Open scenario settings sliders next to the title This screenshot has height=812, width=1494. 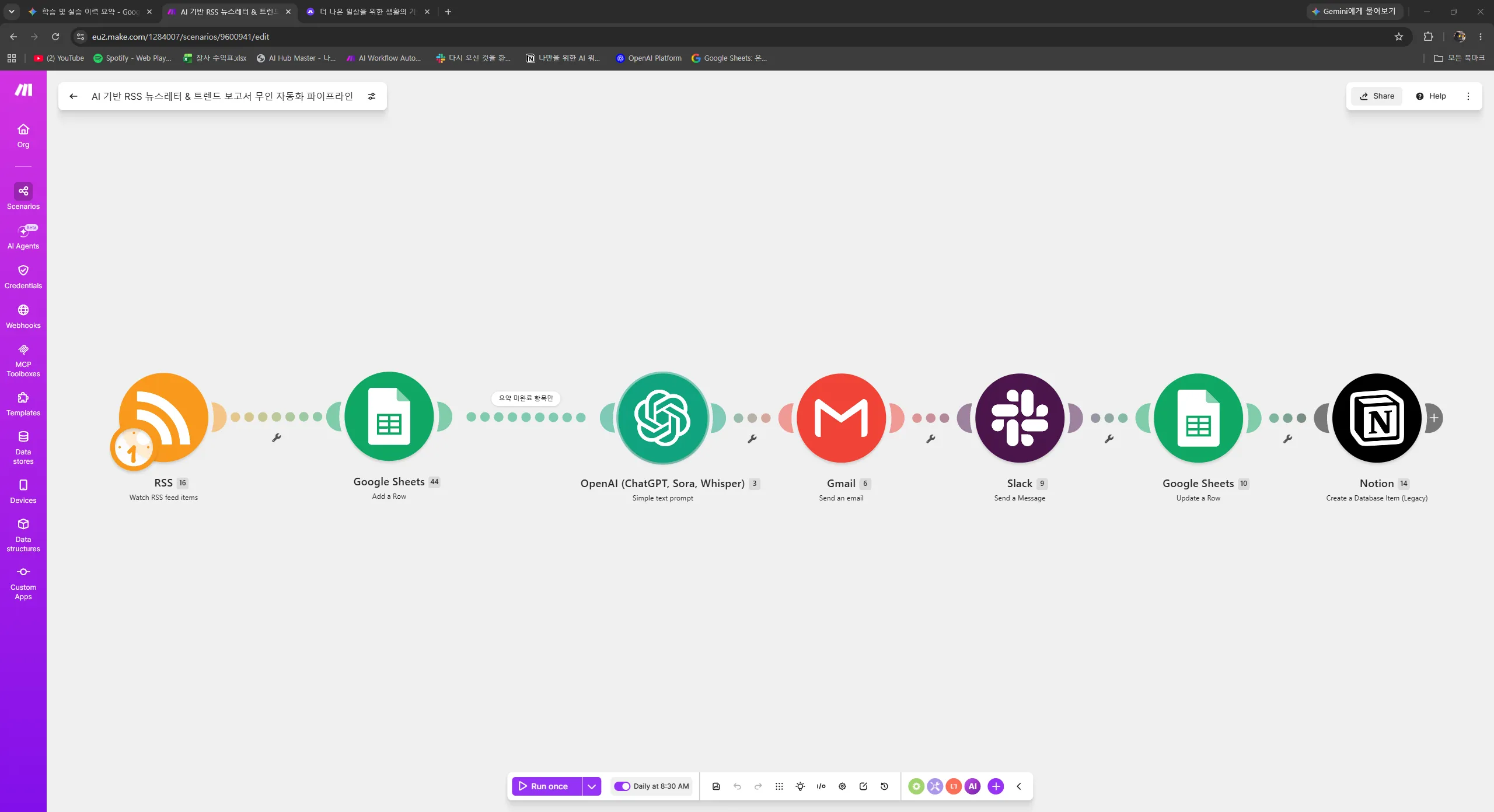point(372,96)
